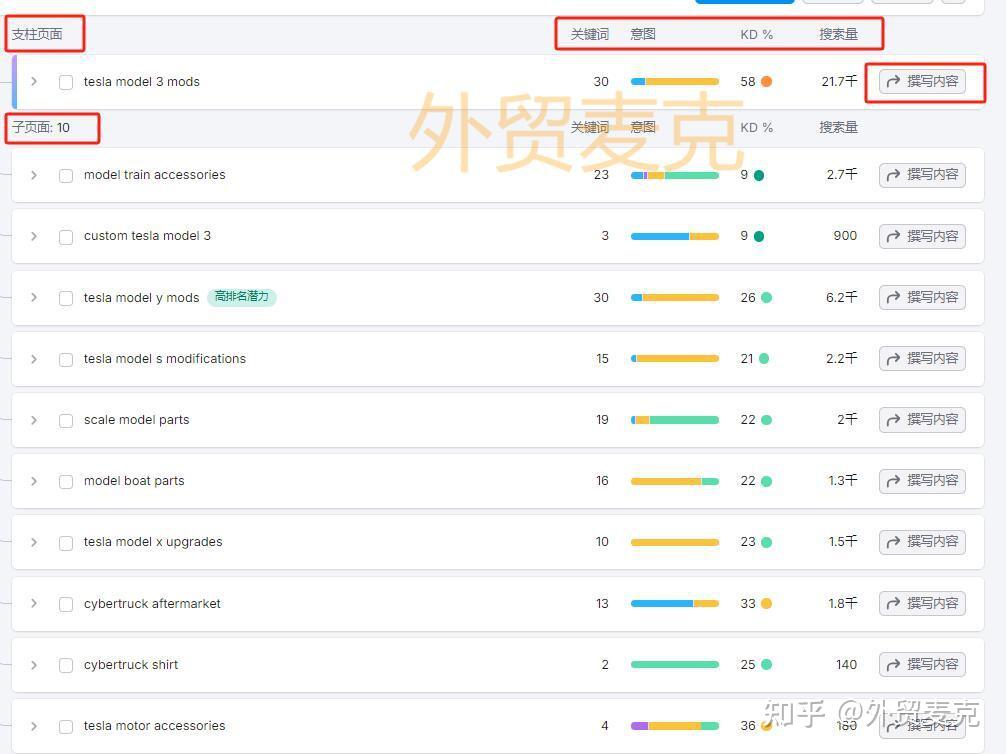Check the tesla model s modifications checkbox
1006x754 pixels.
coord(65,359)
